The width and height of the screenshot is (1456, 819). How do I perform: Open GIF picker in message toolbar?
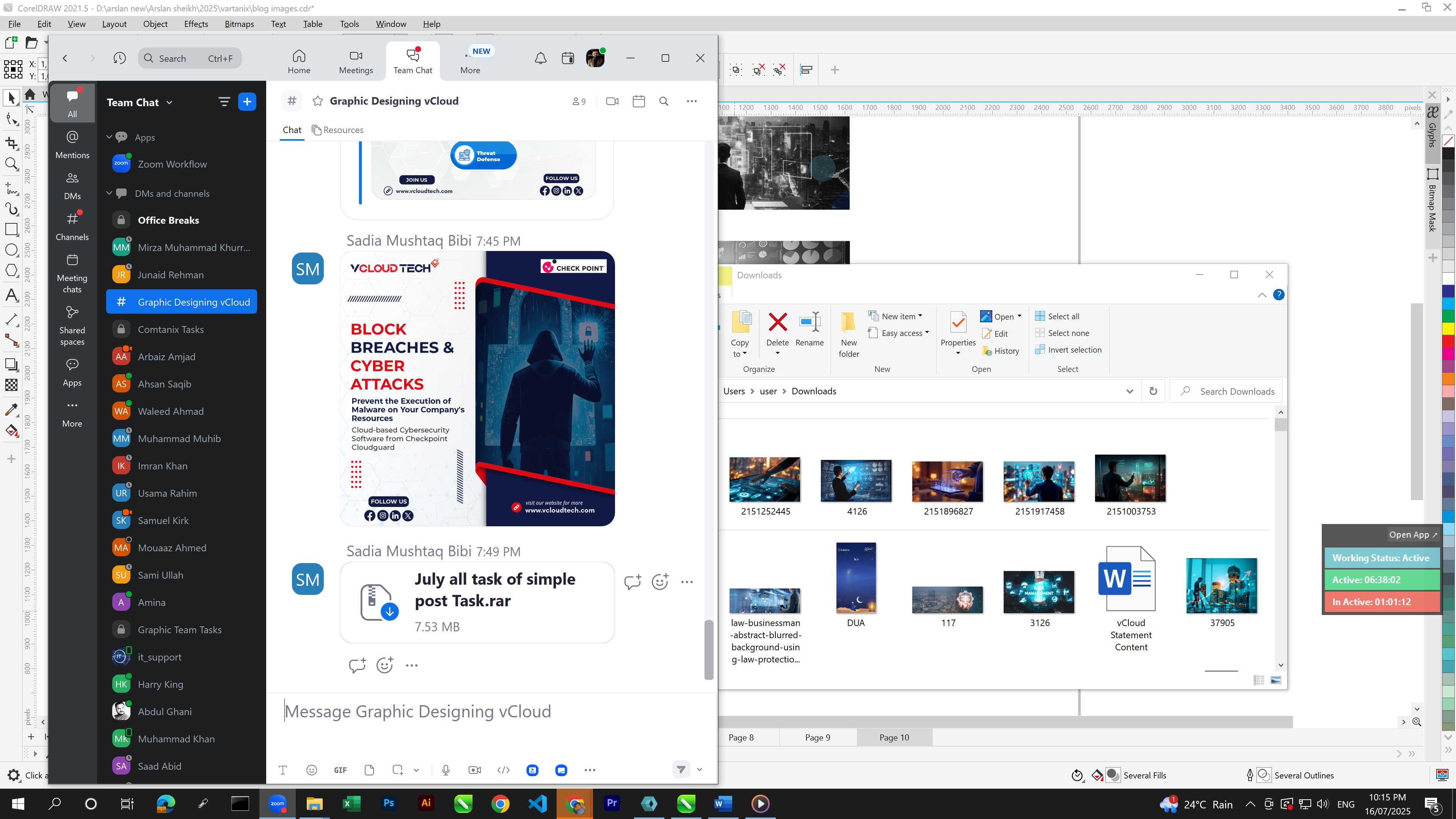(x=340, y=770)
